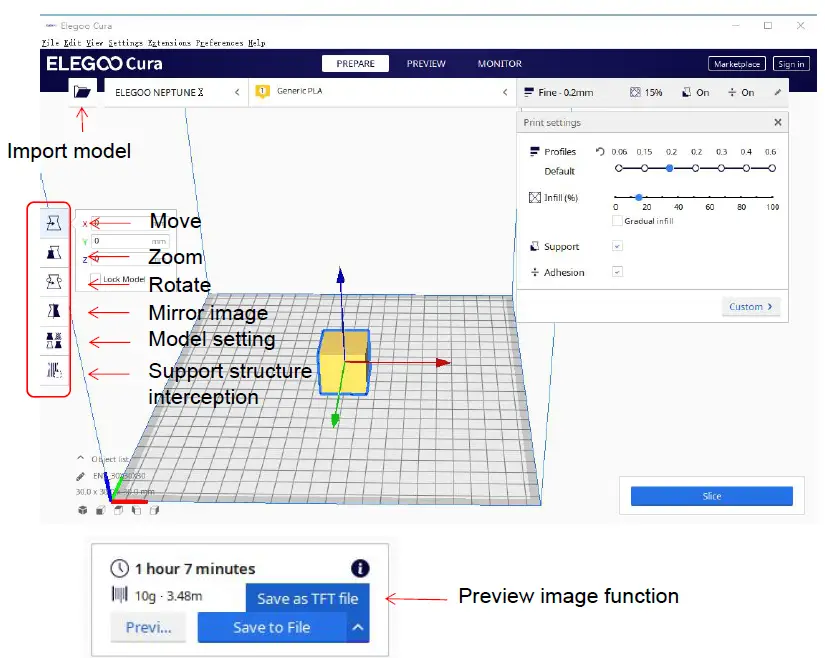The width and height of the screenshot is (825, 658).
Task: Click the Save to File button
Action: coord(272,627)
